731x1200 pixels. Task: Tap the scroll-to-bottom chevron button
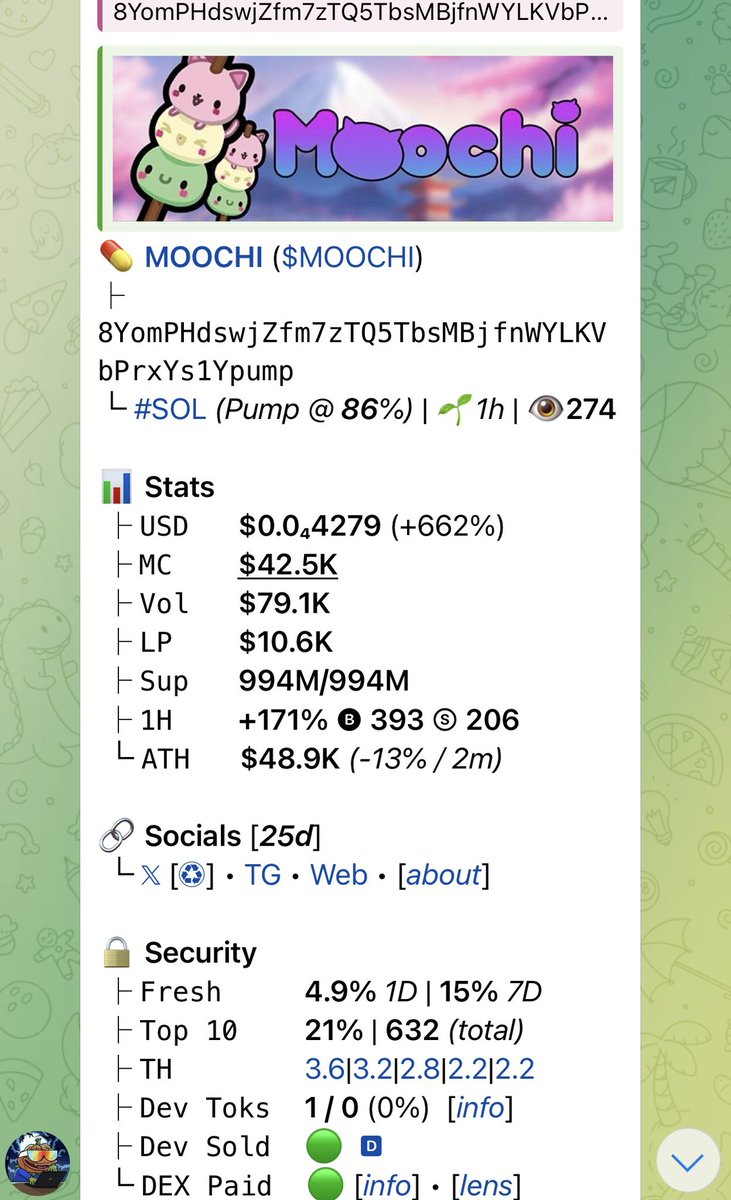[688, 1161]
